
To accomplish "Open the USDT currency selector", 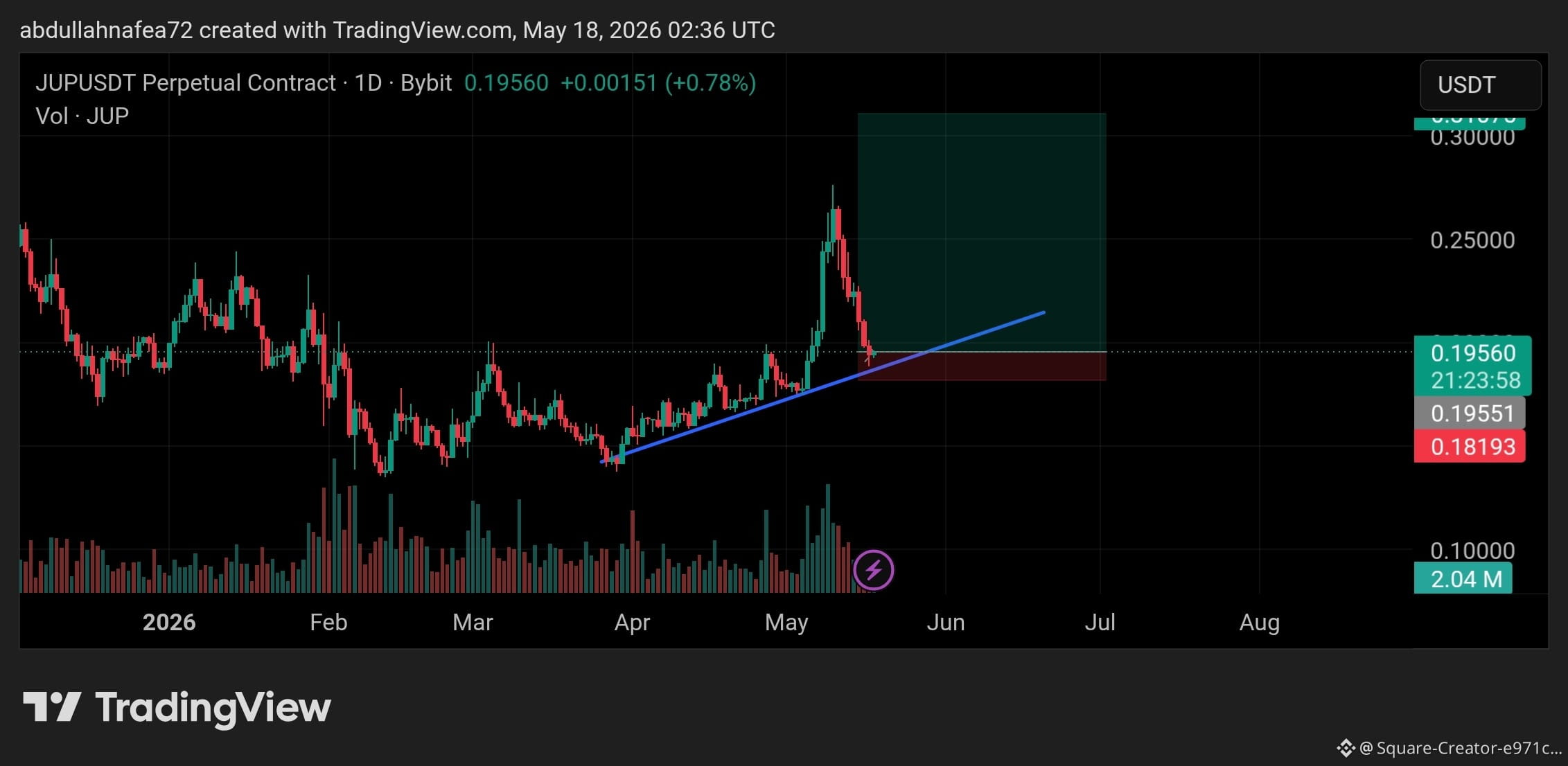I will click(1480, 85).
